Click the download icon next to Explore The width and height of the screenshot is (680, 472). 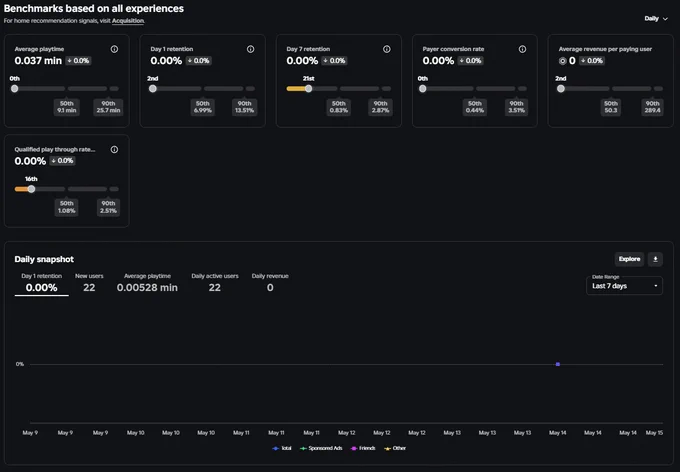tap(655, 259)
